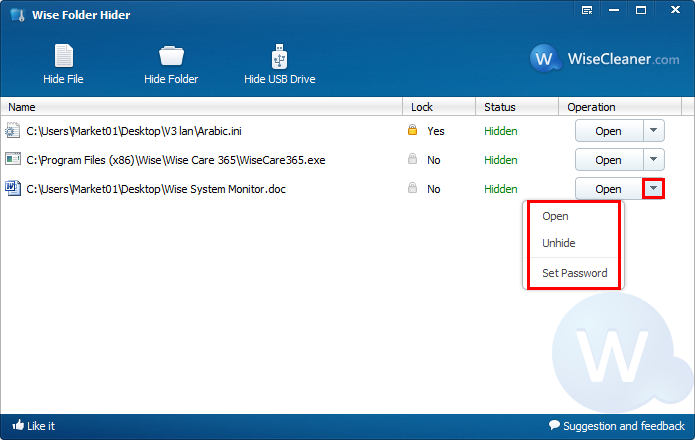Click the Hide File icon
Screen dimensions: 695x440
tap(64, 56)
